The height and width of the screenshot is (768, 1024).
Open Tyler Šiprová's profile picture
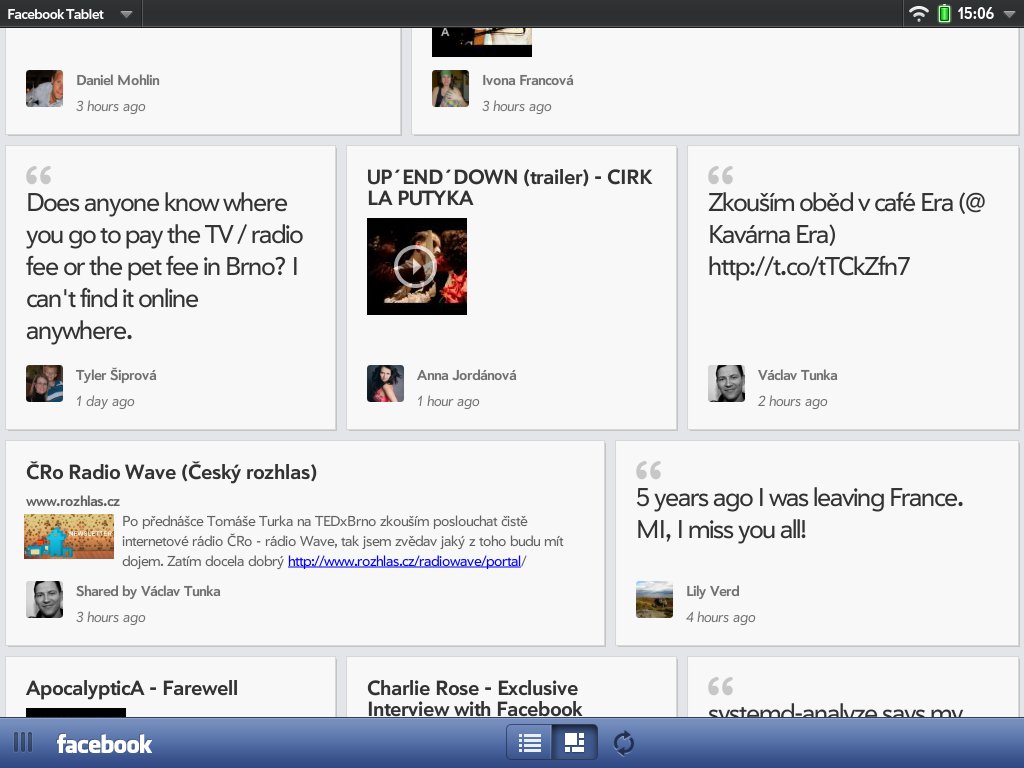(x=44, y=383)
